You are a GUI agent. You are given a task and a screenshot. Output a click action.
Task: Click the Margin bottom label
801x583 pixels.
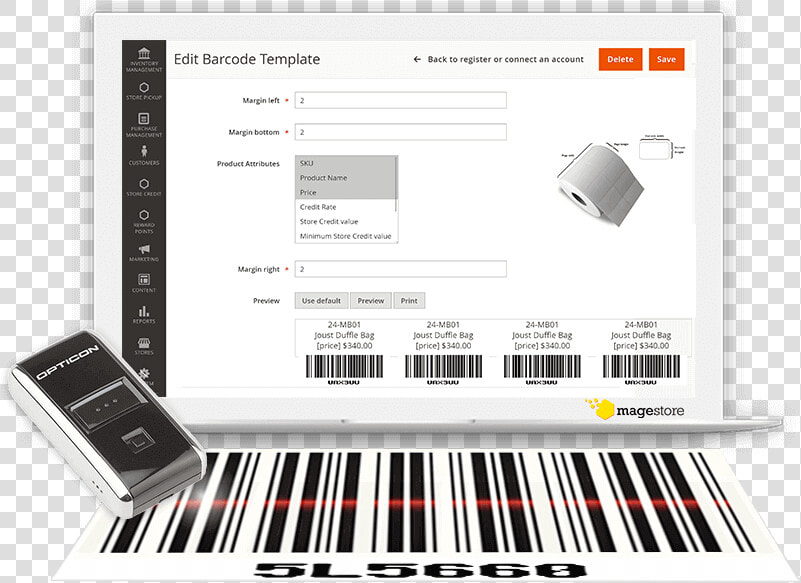point(254,132)
